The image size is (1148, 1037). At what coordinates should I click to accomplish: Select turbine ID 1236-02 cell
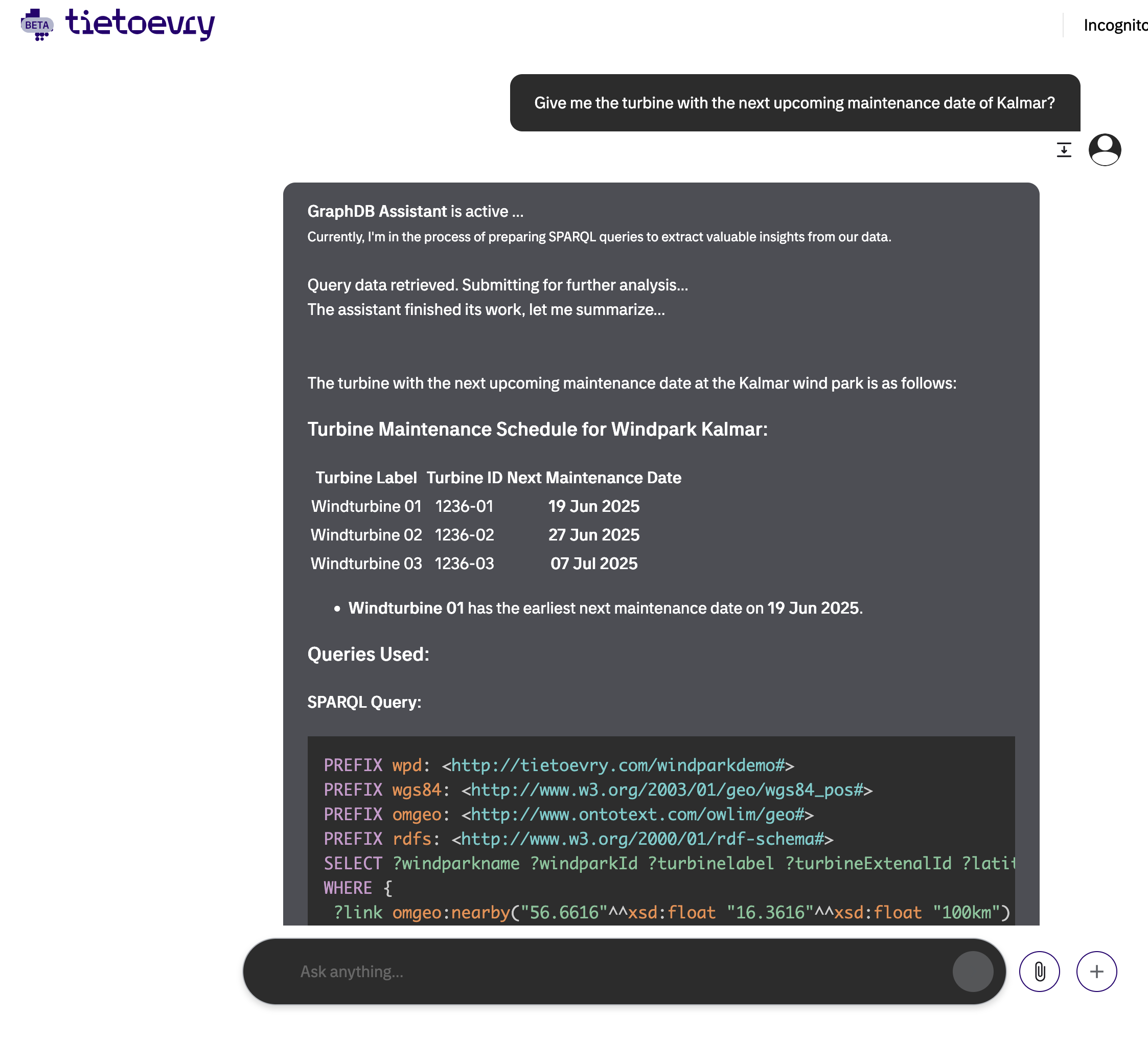pyautogui.click(x=464, y=535)
